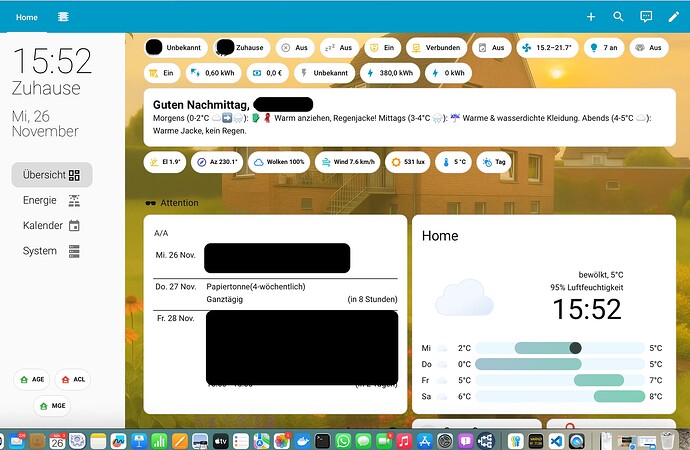Screen dimensions: 690x450
Task: Click the 531 lux brightness chip
Action: click(409, 162)
